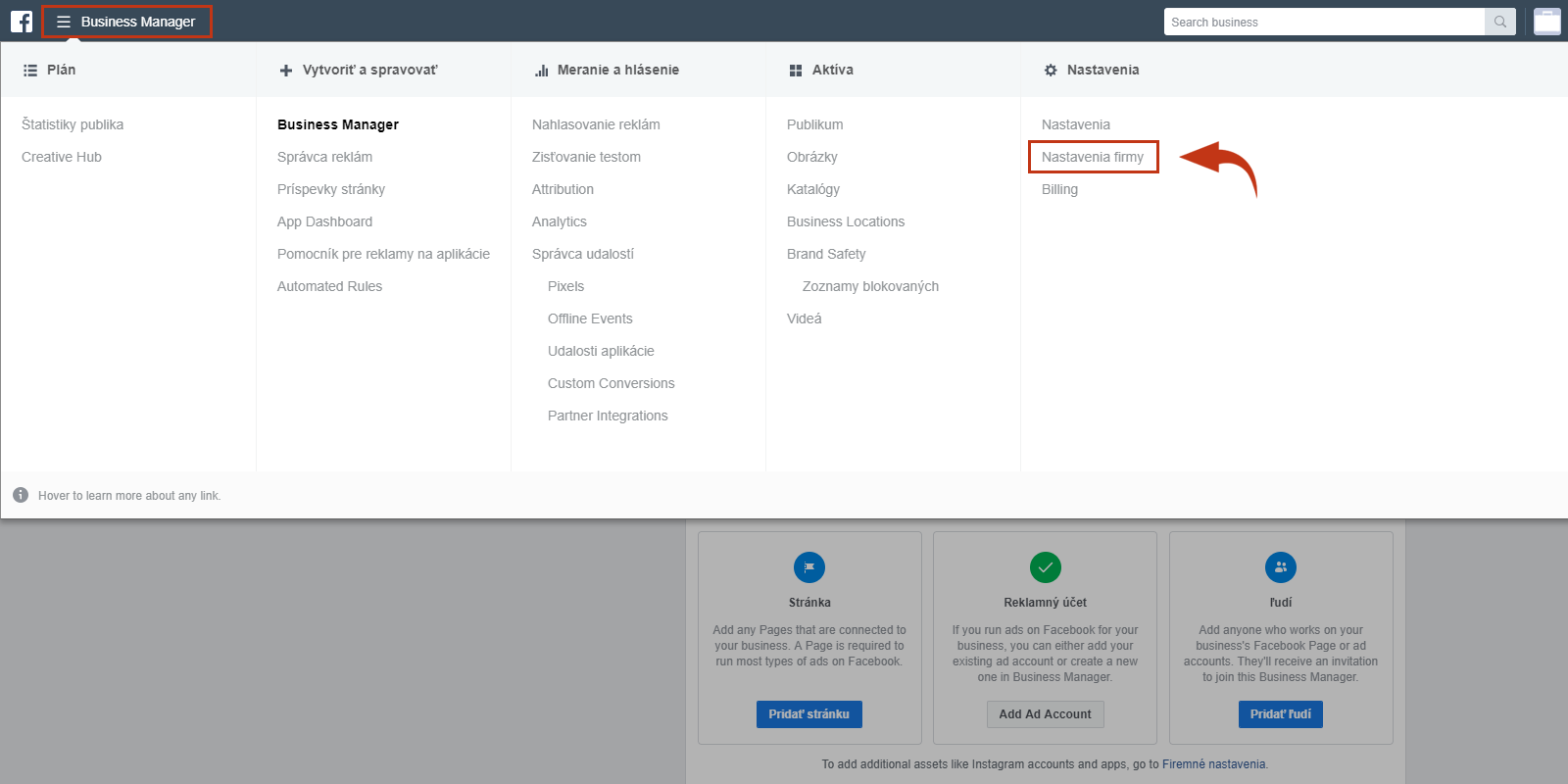Click the Plán list icon
Viewport: 1568px width, 784px height.
30,71
